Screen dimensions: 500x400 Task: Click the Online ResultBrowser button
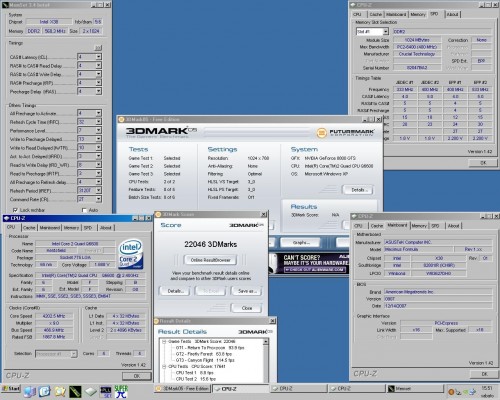point(210,260)
